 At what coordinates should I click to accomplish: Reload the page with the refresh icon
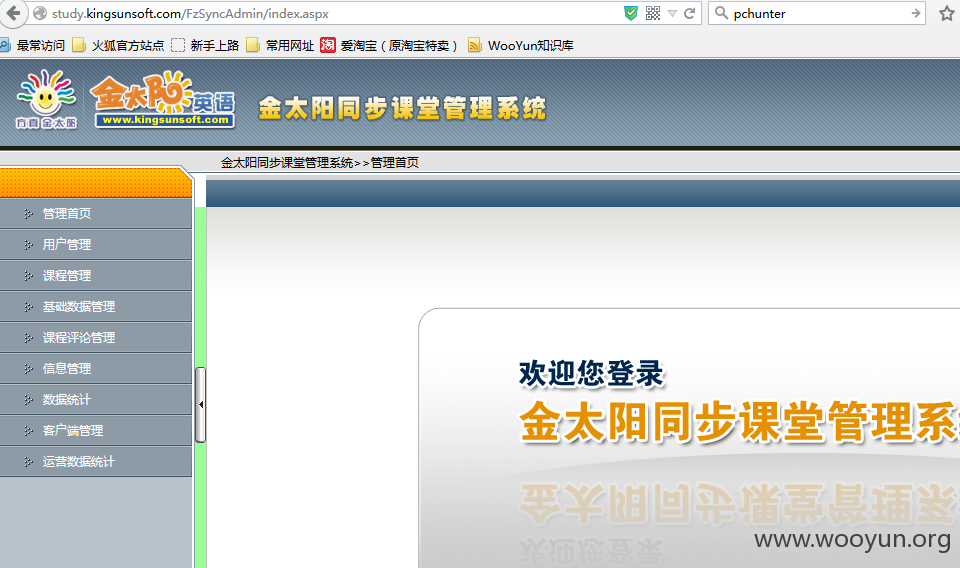(x=689, y=13)
